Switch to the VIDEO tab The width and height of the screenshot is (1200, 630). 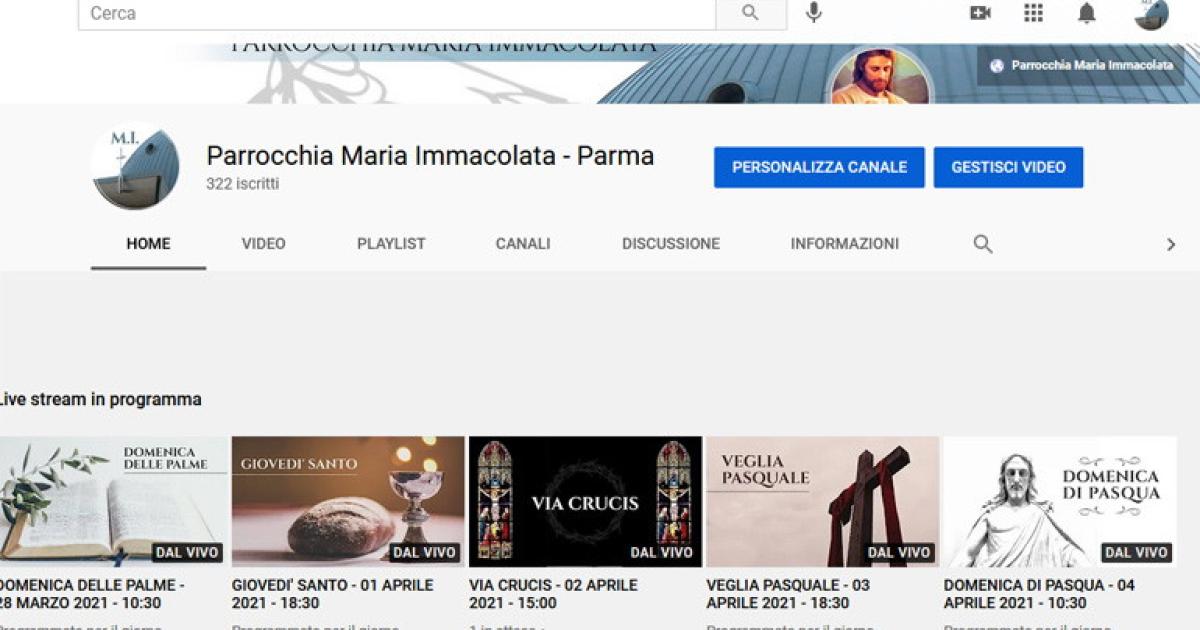click(263, 244)
